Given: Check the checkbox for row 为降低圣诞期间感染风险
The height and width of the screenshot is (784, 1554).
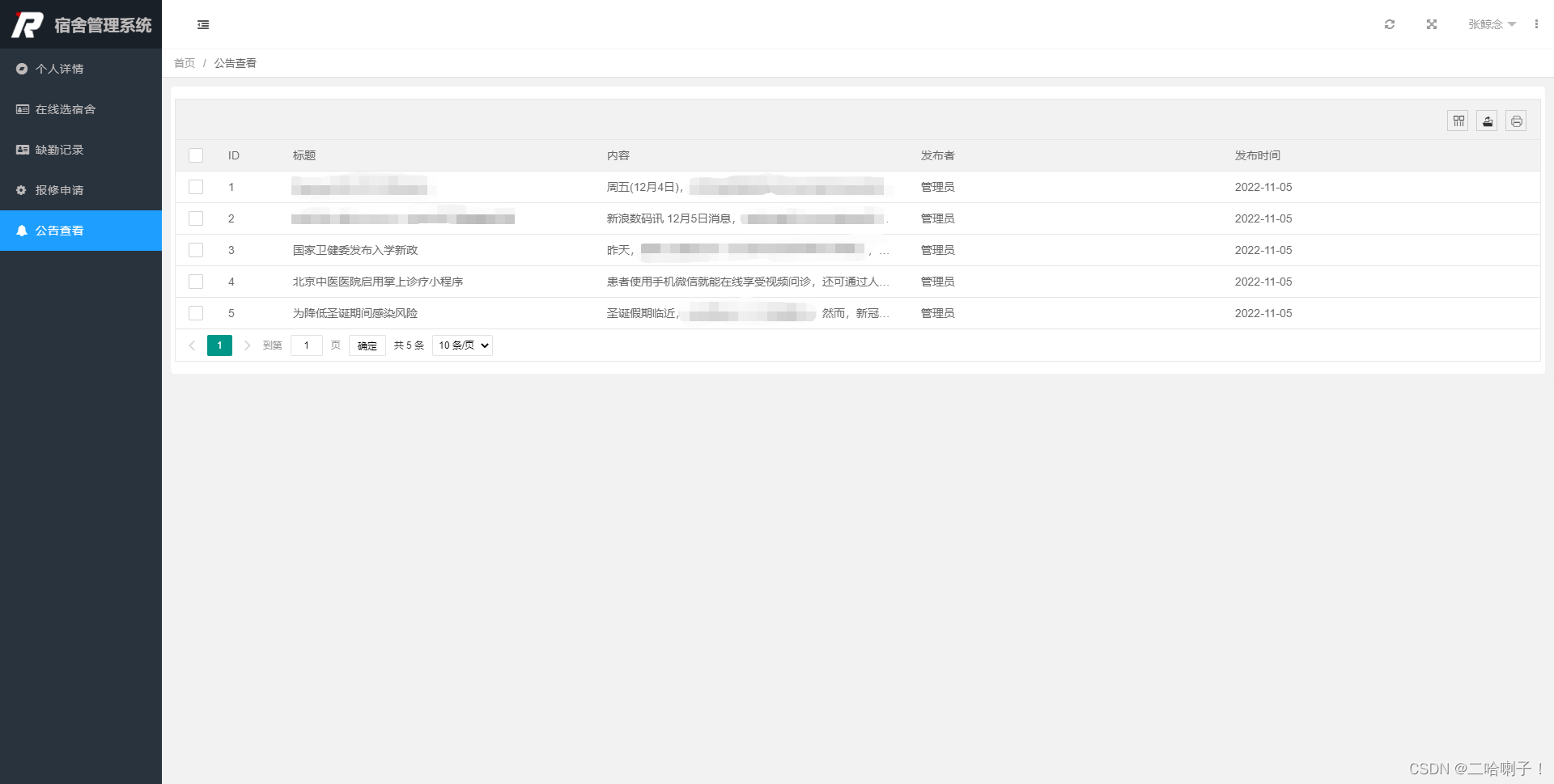Looking at the screenshot, I should pos(196,313).
